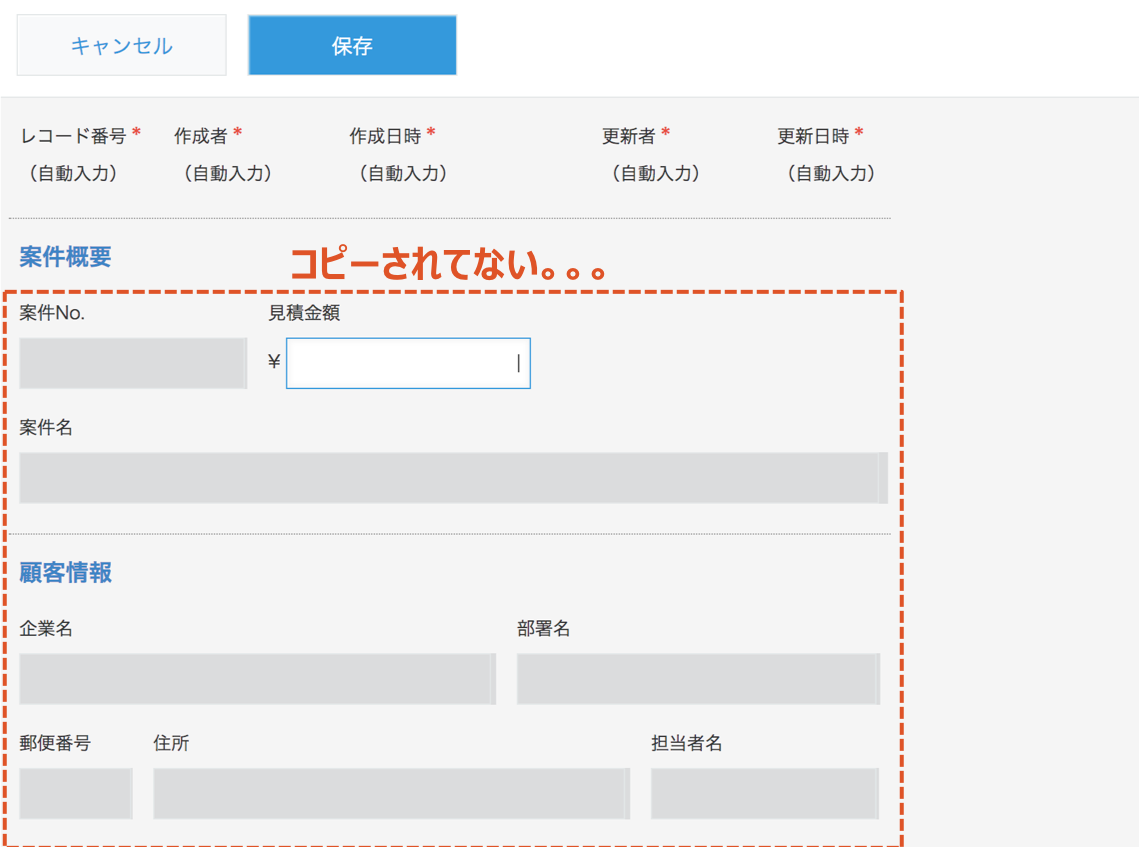Image resolution: width=1139 pixels, height=847 pixels.
Task: Click the grey 案件No. input box
Action: click(x=133, y=363)
